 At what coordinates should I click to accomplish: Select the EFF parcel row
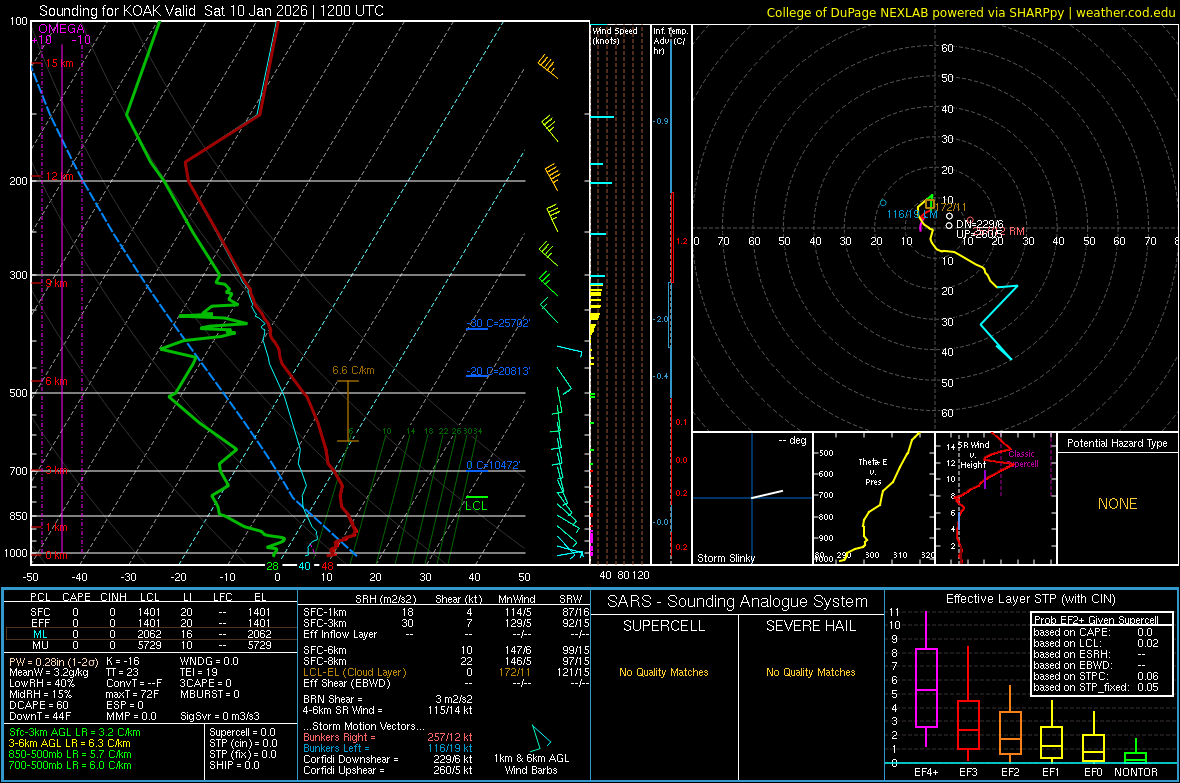[151, 623]
